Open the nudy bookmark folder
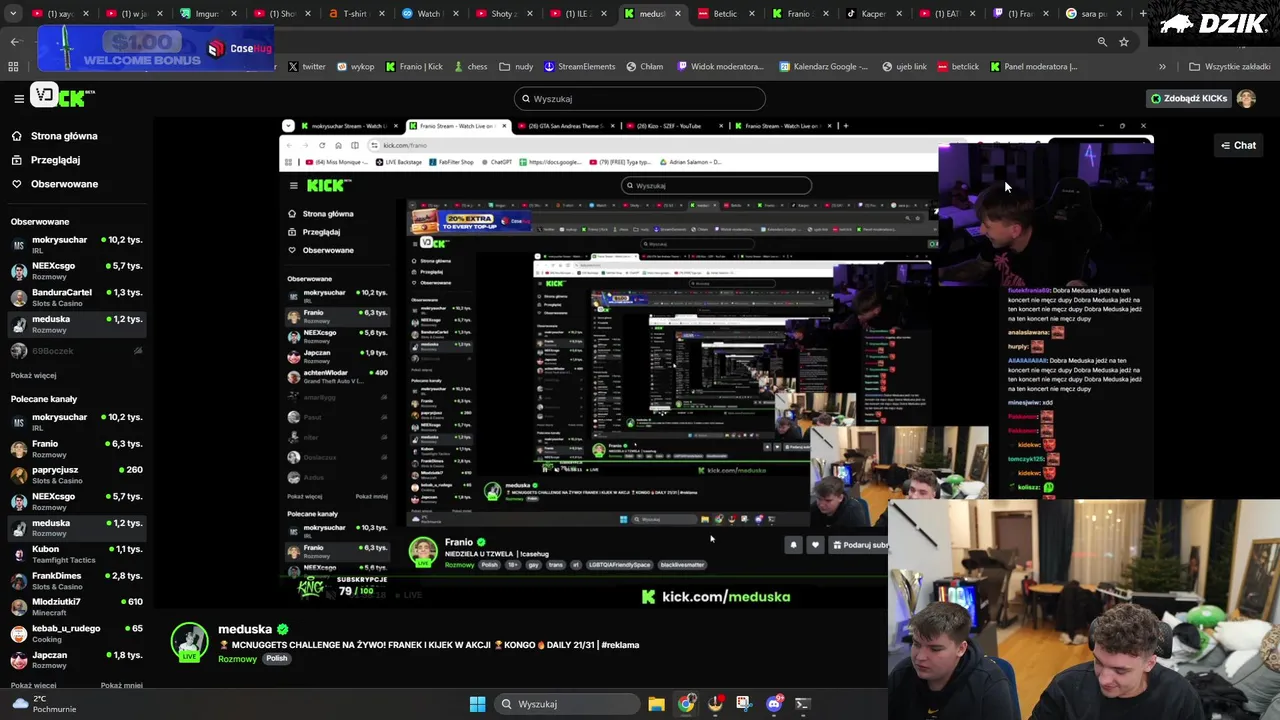 517,67
